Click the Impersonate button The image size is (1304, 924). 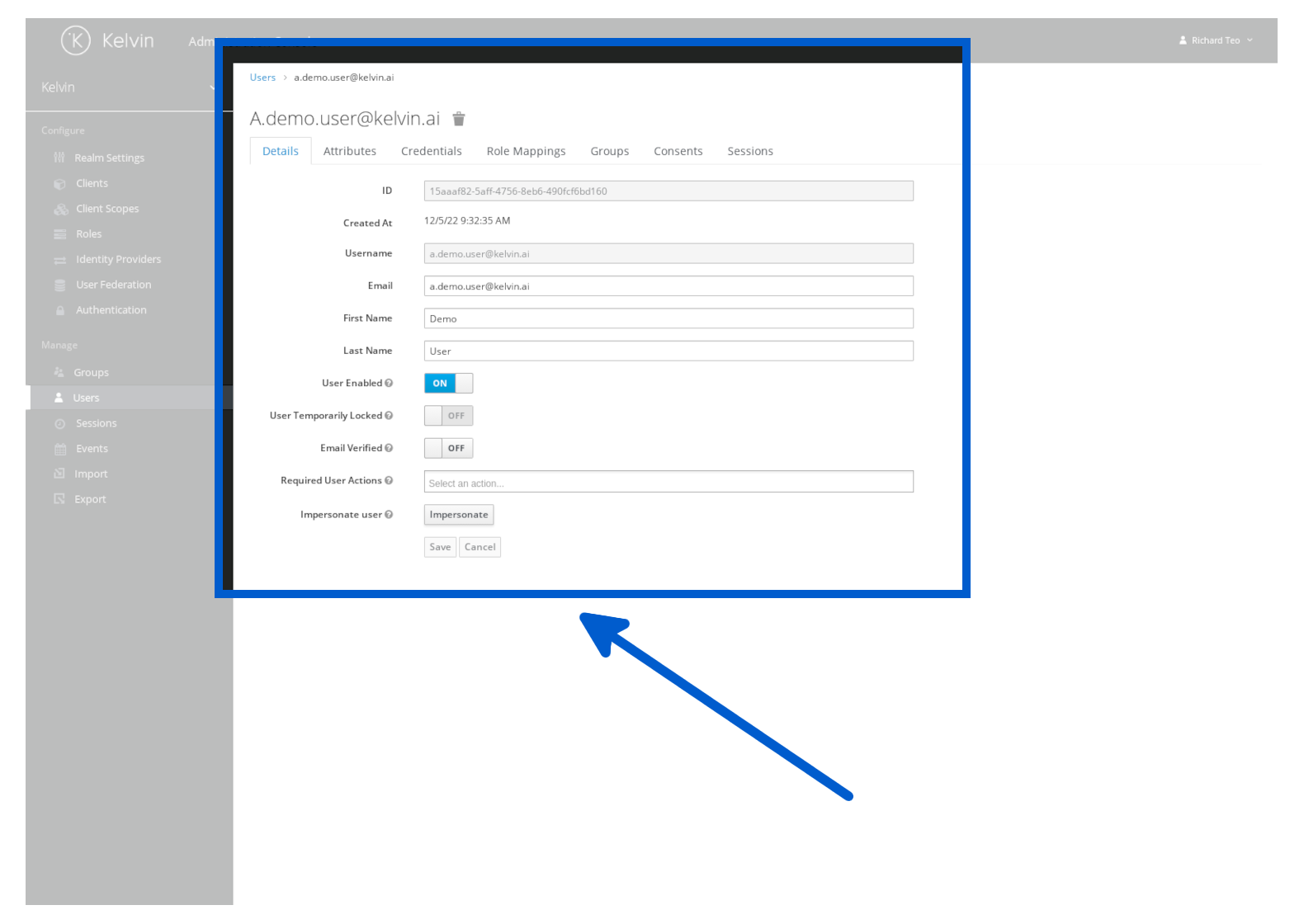pyautogui.click(x=458, y=515)
